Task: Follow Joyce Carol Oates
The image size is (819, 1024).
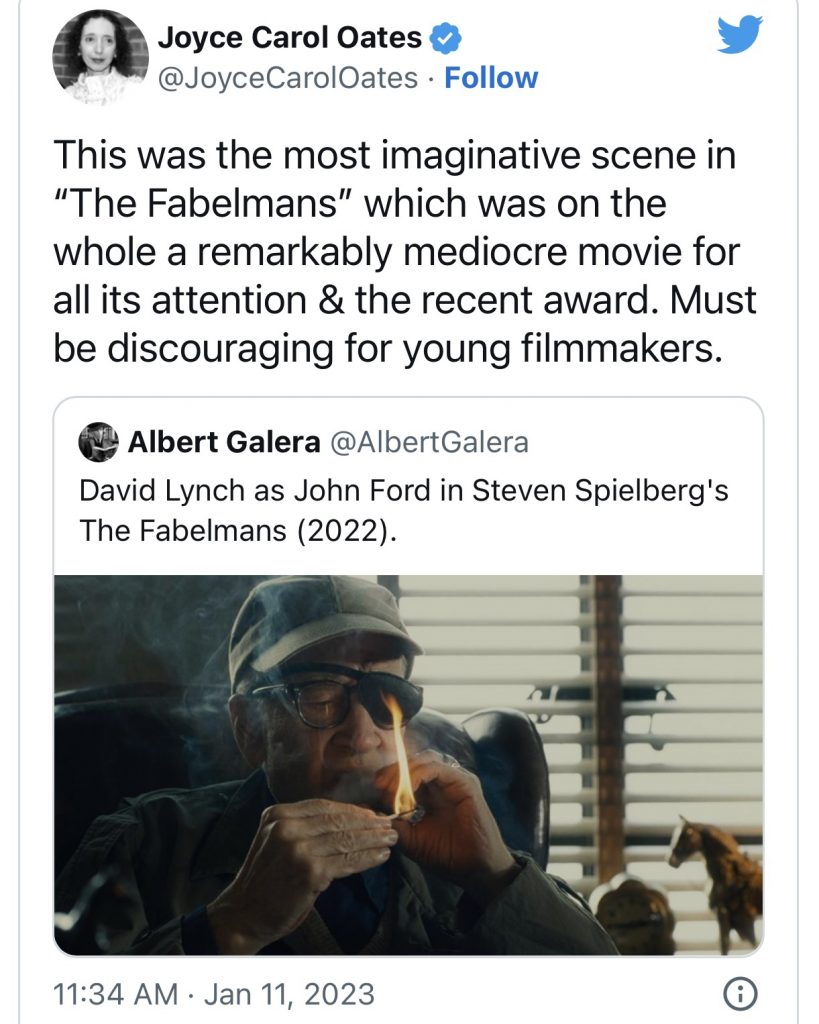Action: pyautogui.click(x=490, y=78)
